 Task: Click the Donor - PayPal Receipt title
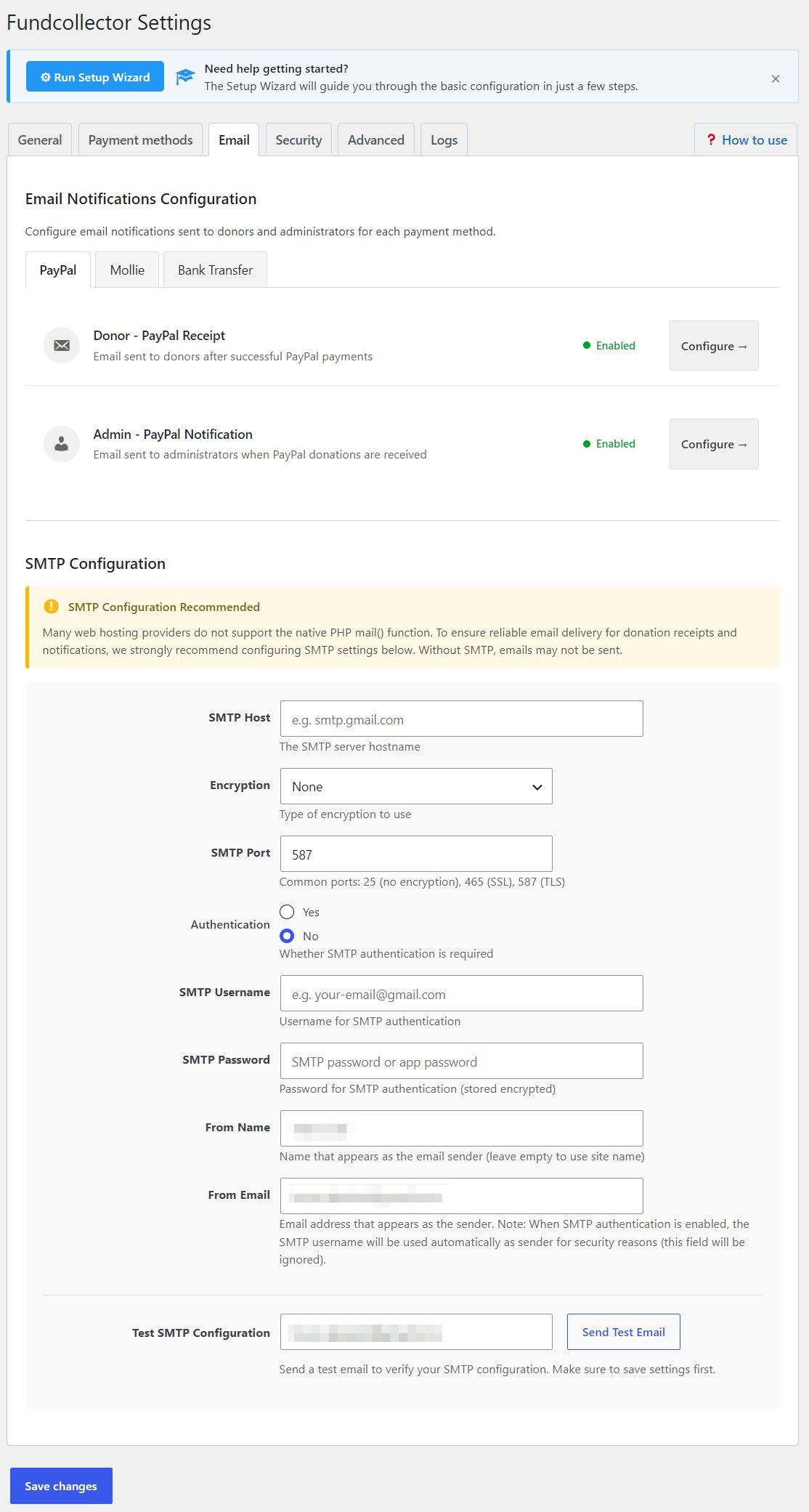[x=159, y=336]
